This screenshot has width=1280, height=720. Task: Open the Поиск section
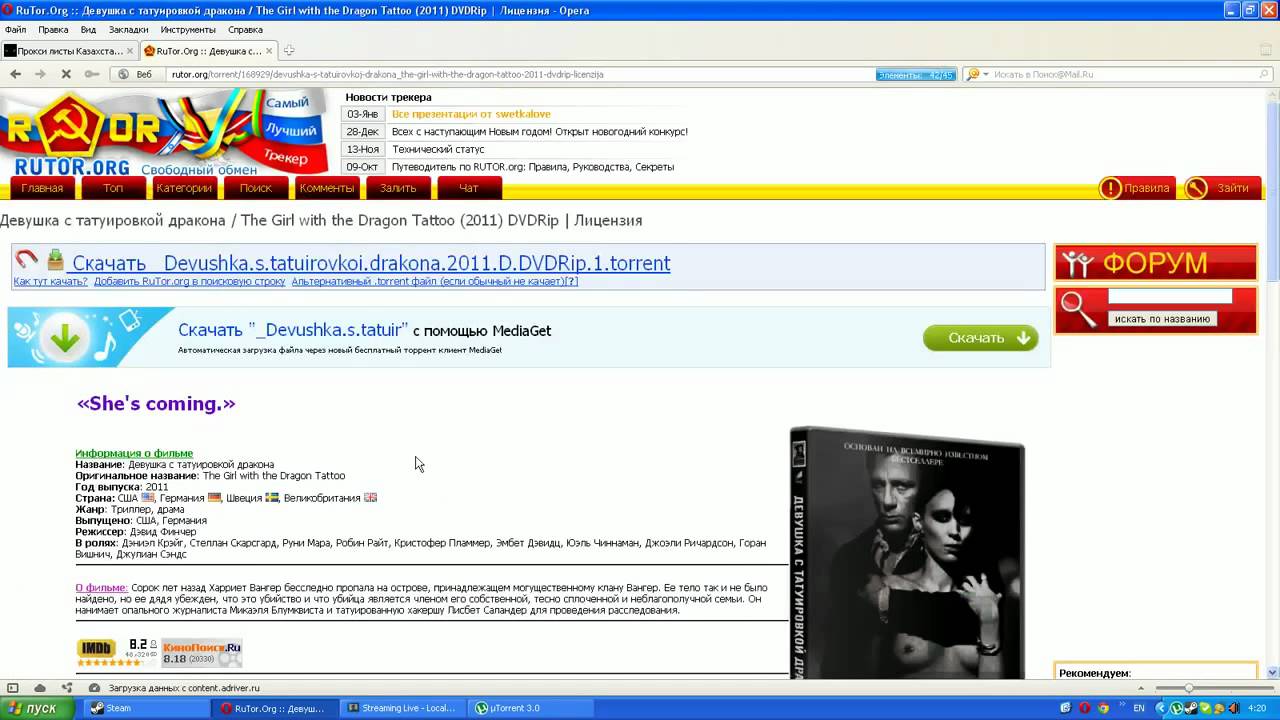256,188
